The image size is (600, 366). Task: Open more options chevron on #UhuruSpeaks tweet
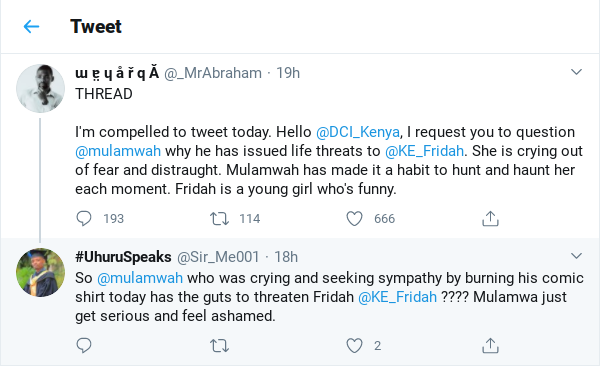click(x=576, y=256)
